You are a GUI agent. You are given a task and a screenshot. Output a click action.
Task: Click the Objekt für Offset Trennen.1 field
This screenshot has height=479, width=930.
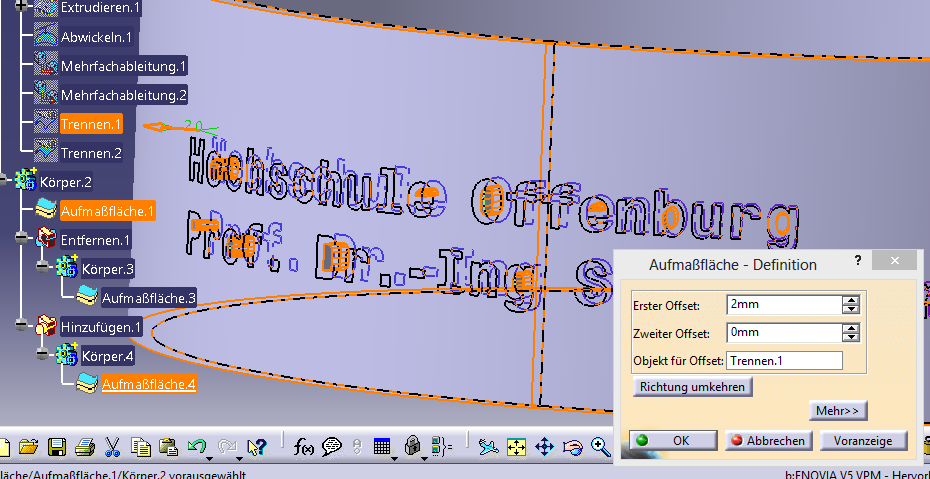point(784,360)
